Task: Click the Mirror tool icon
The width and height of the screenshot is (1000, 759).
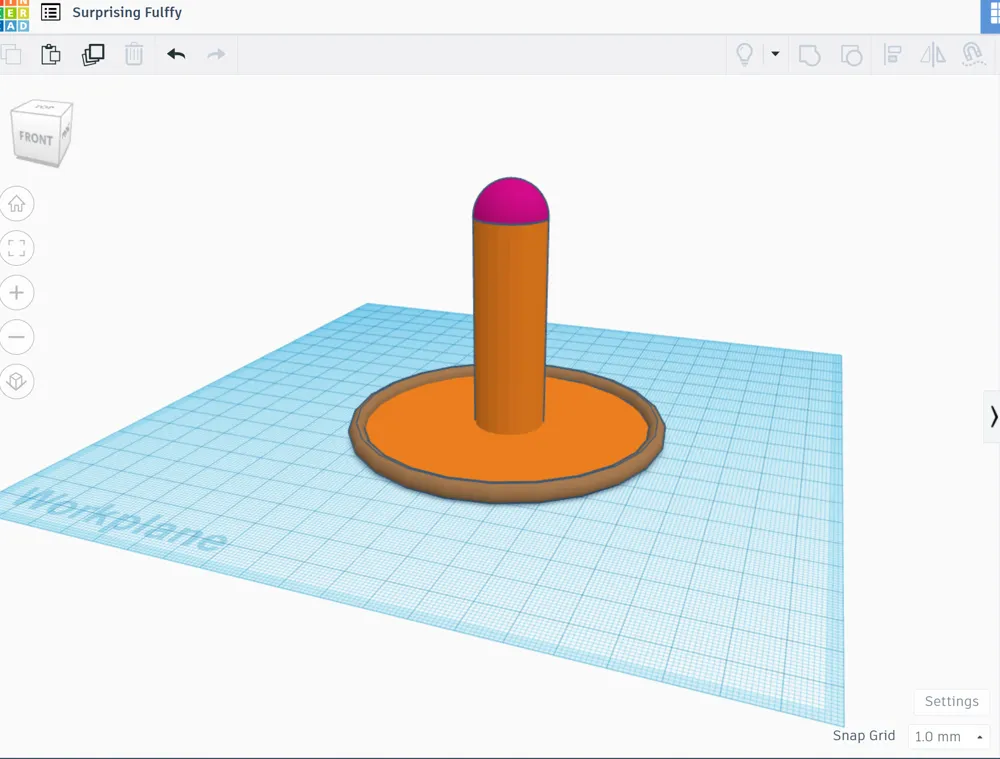Action: [x=933, y=54]
